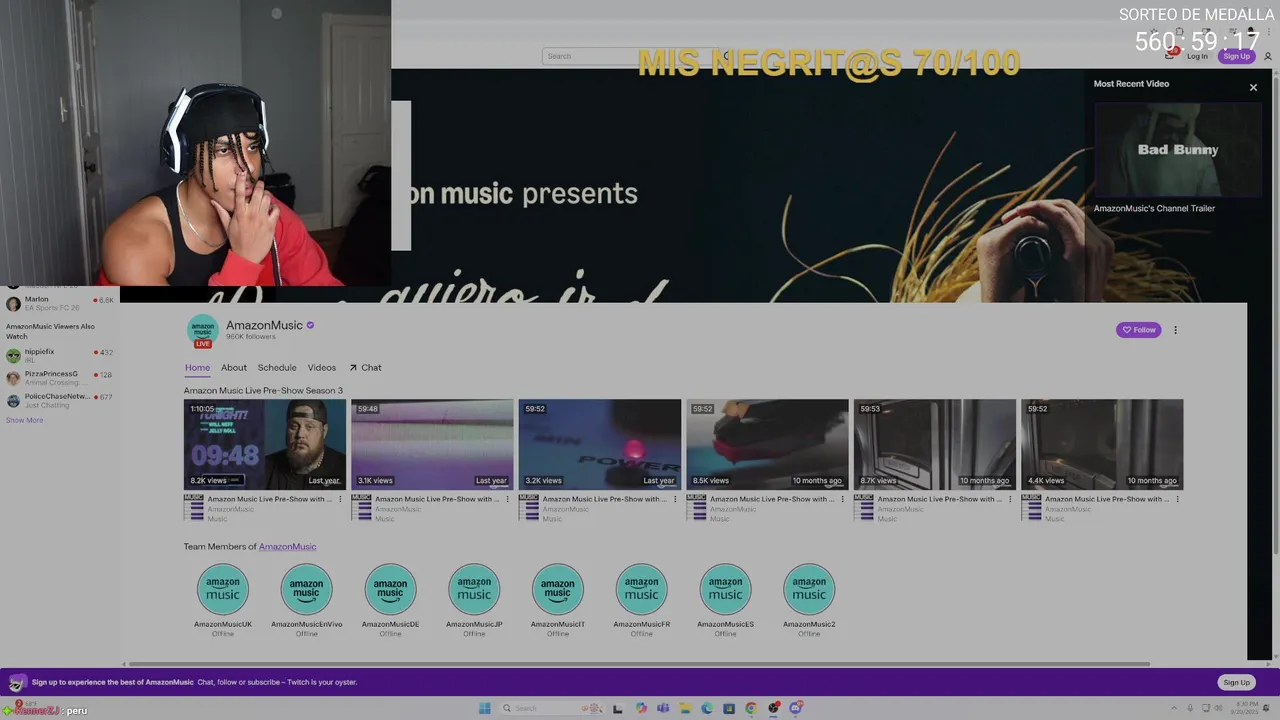This screenshot has height=720, width=1280.
Task: Click the horizontal scrollbar below team members
Action: tap(638, 664)
